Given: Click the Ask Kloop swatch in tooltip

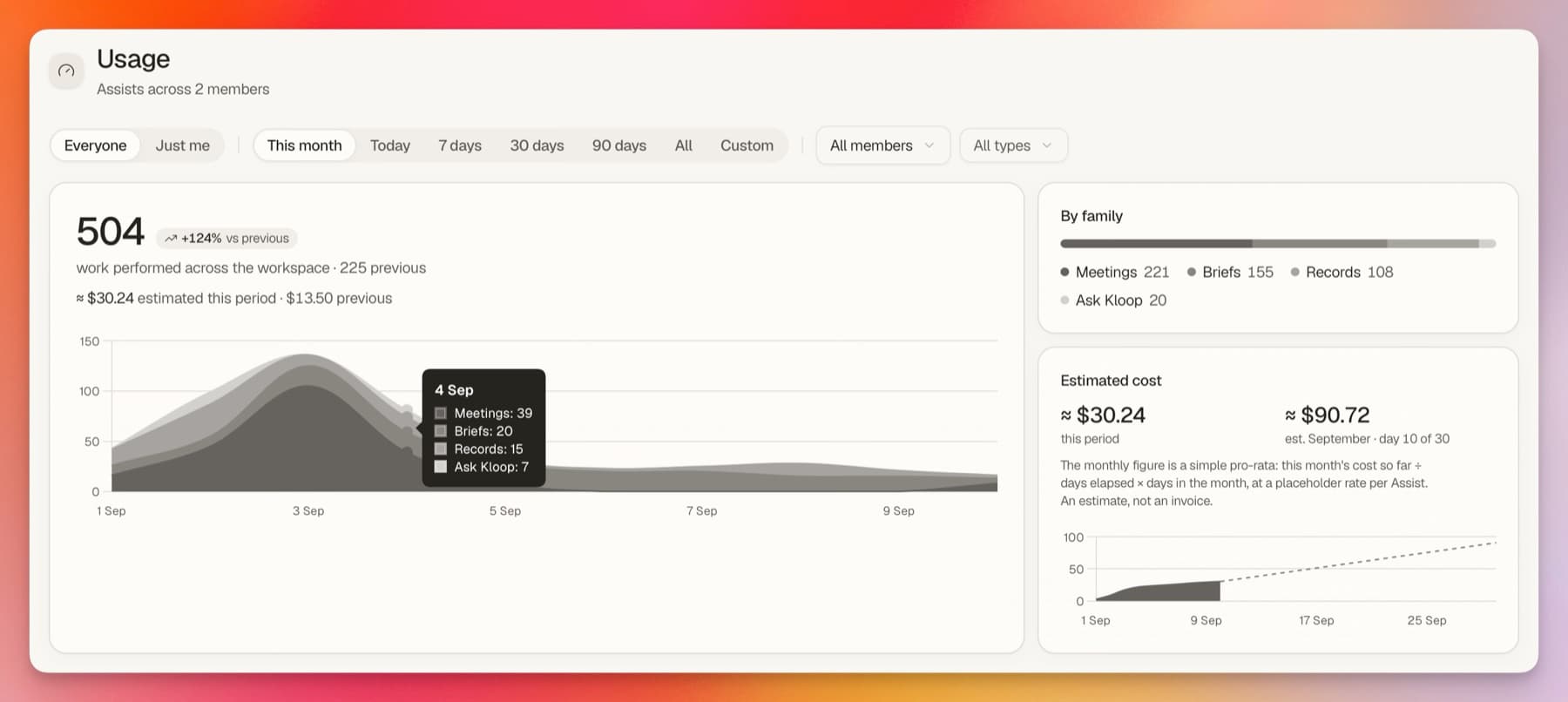Looking at the screenshot, I should [x=441, y=467].
